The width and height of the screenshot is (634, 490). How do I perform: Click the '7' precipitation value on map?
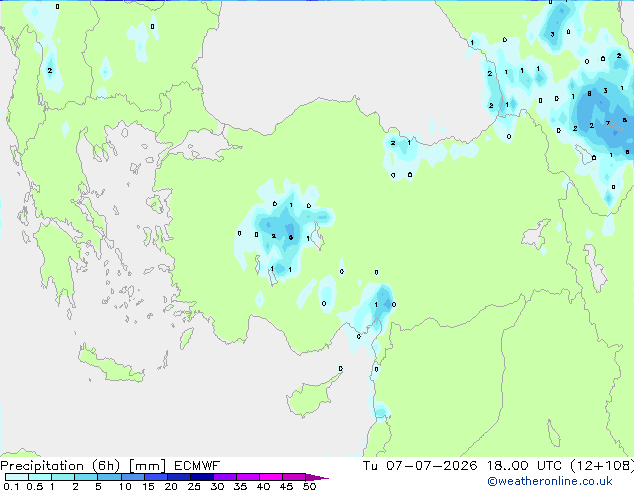(608, 123)
